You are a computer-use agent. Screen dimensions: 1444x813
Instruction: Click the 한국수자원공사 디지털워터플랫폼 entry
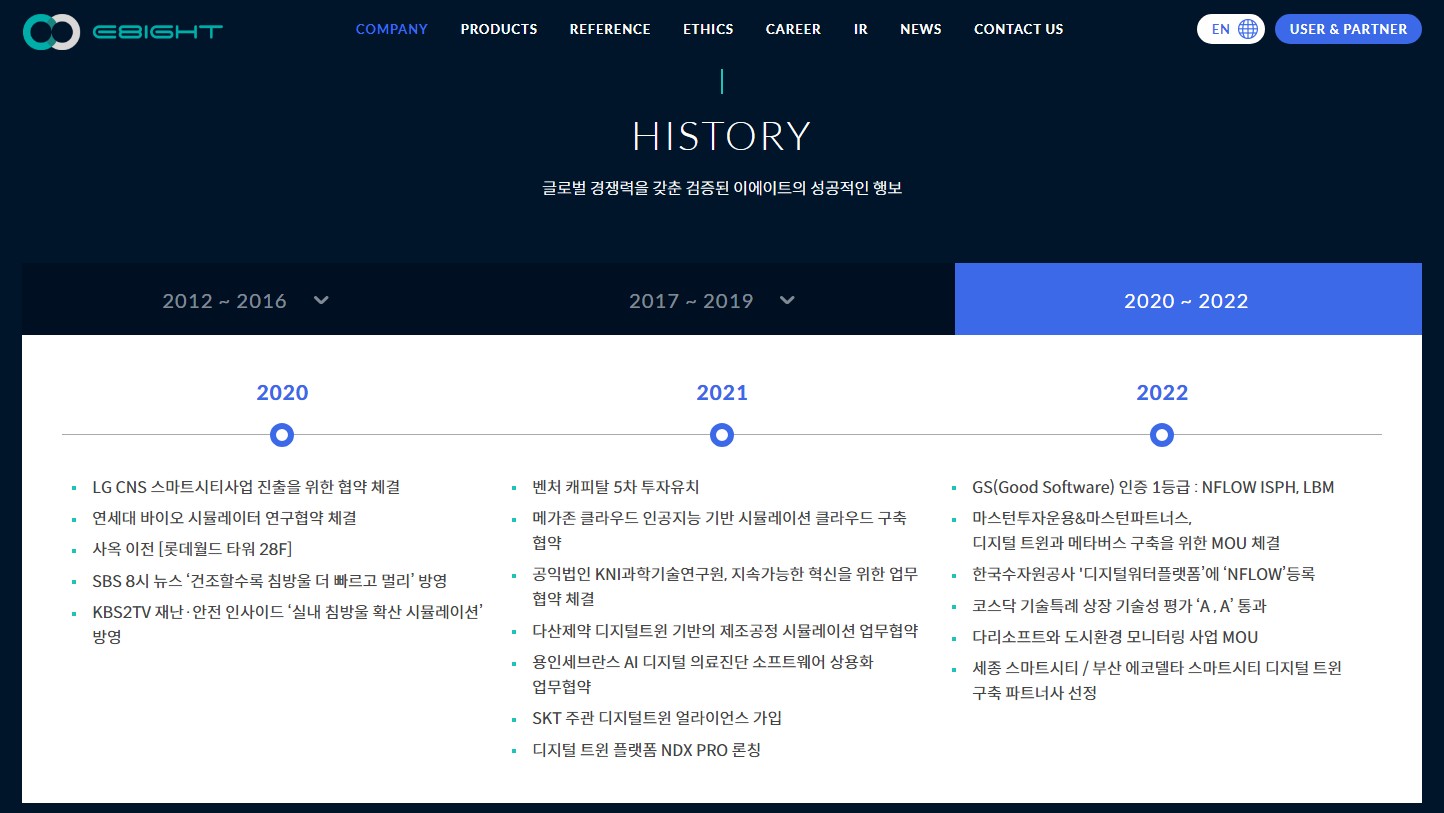click(1143, 574)
